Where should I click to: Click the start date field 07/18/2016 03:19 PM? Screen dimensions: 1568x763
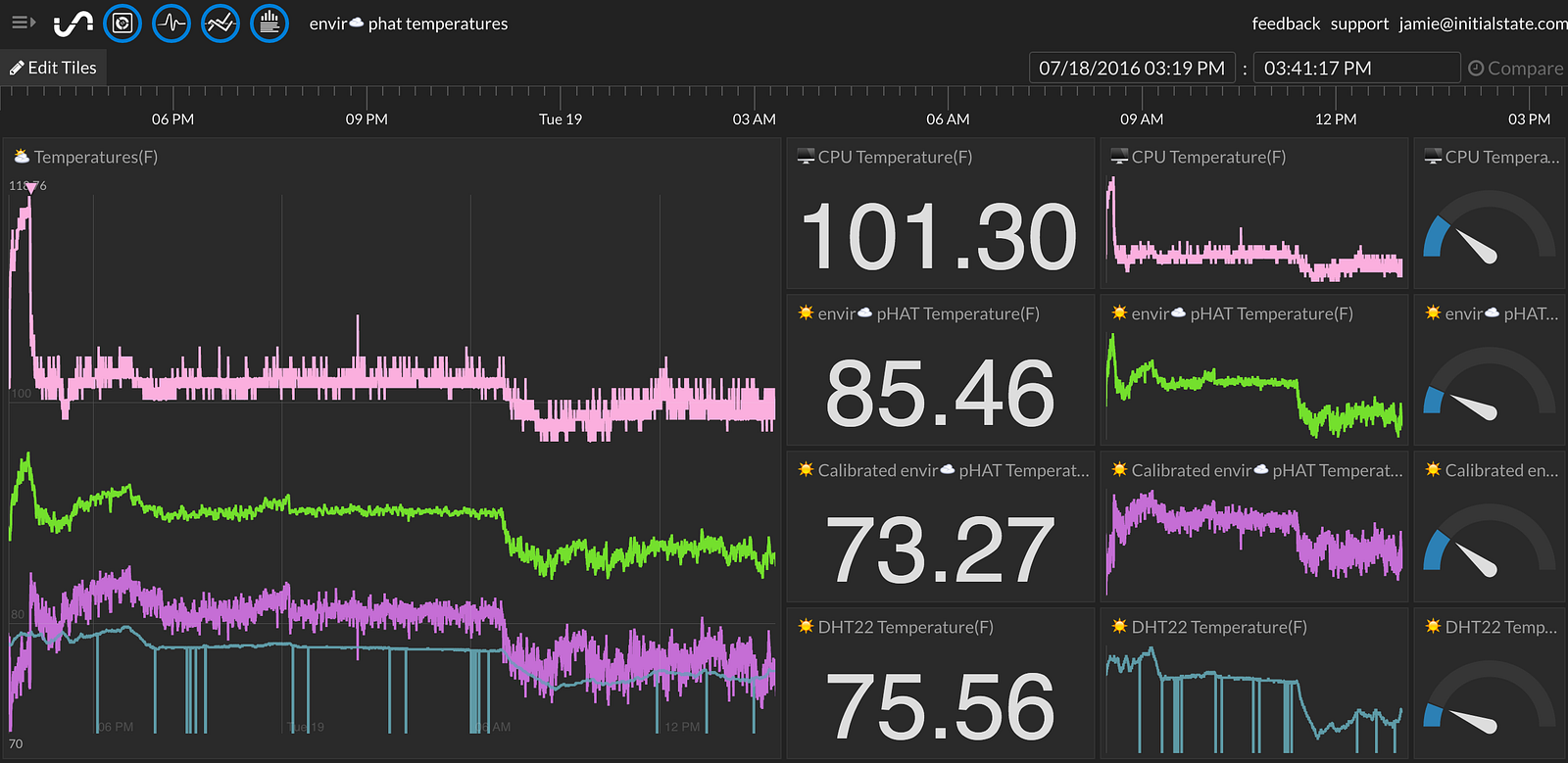(1132, 69)
